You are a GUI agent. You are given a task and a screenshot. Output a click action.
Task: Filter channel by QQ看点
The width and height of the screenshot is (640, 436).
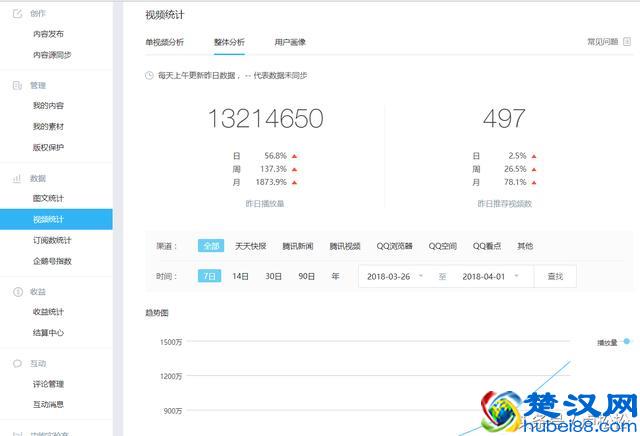(x=487, y=246)
